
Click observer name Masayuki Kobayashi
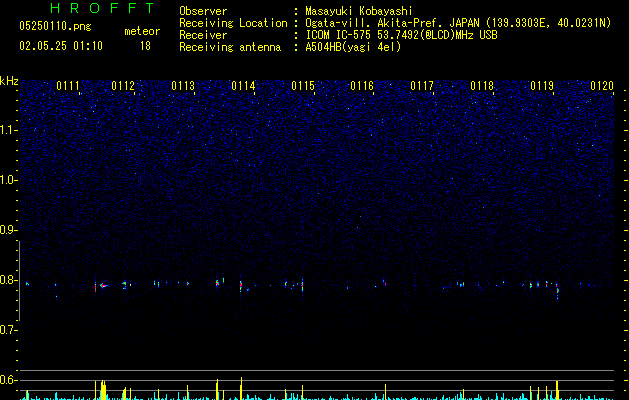click(x=359, y=11)
